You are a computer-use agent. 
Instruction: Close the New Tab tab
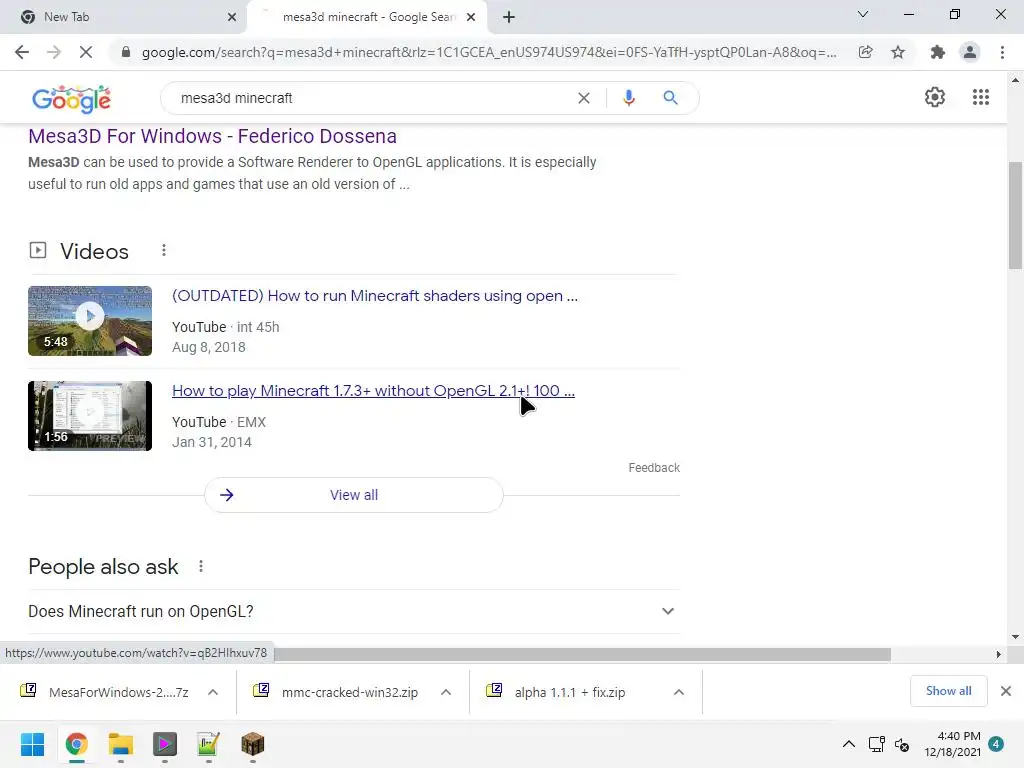[x=232, y=17]
